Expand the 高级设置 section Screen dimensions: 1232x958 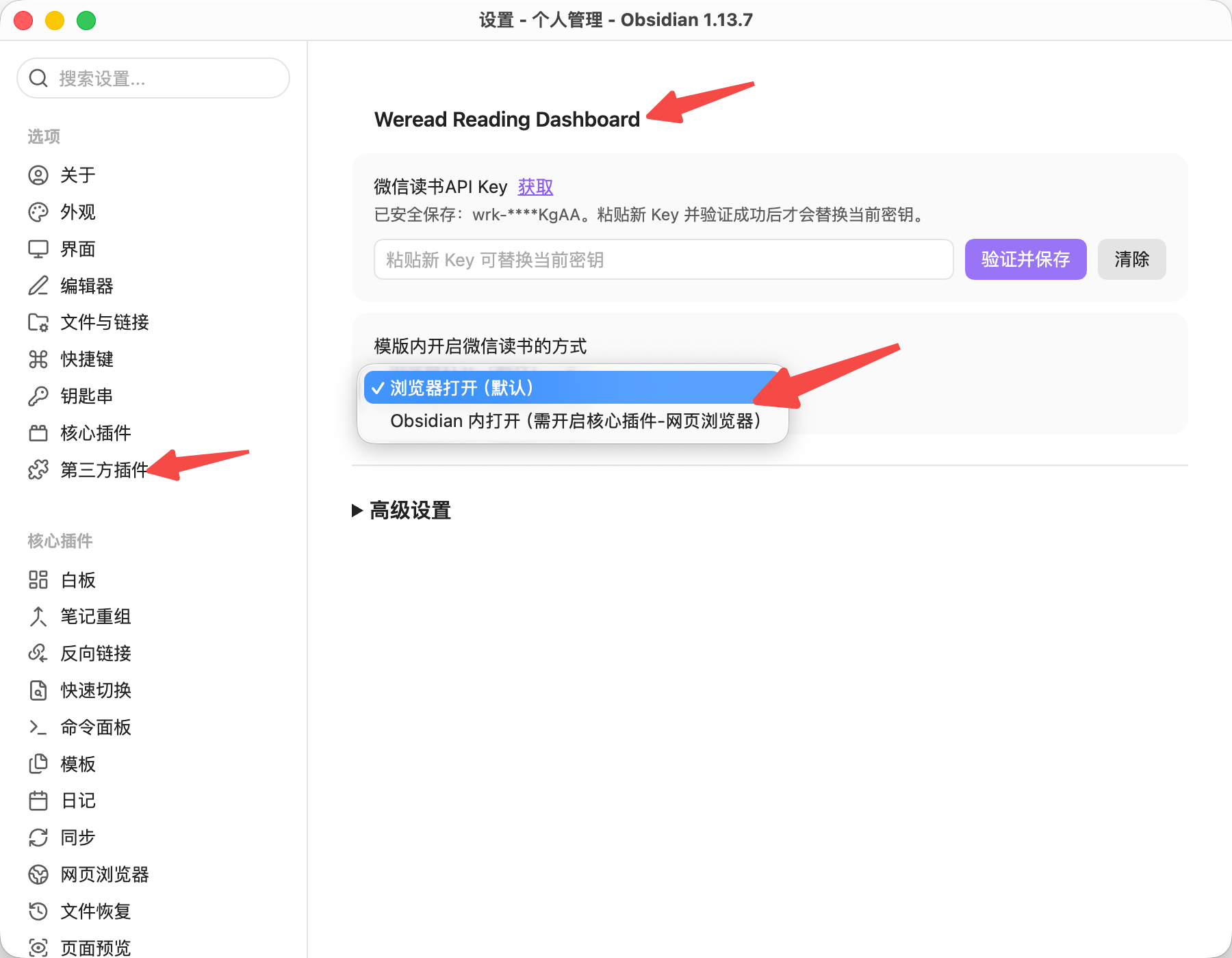point(401,510)
